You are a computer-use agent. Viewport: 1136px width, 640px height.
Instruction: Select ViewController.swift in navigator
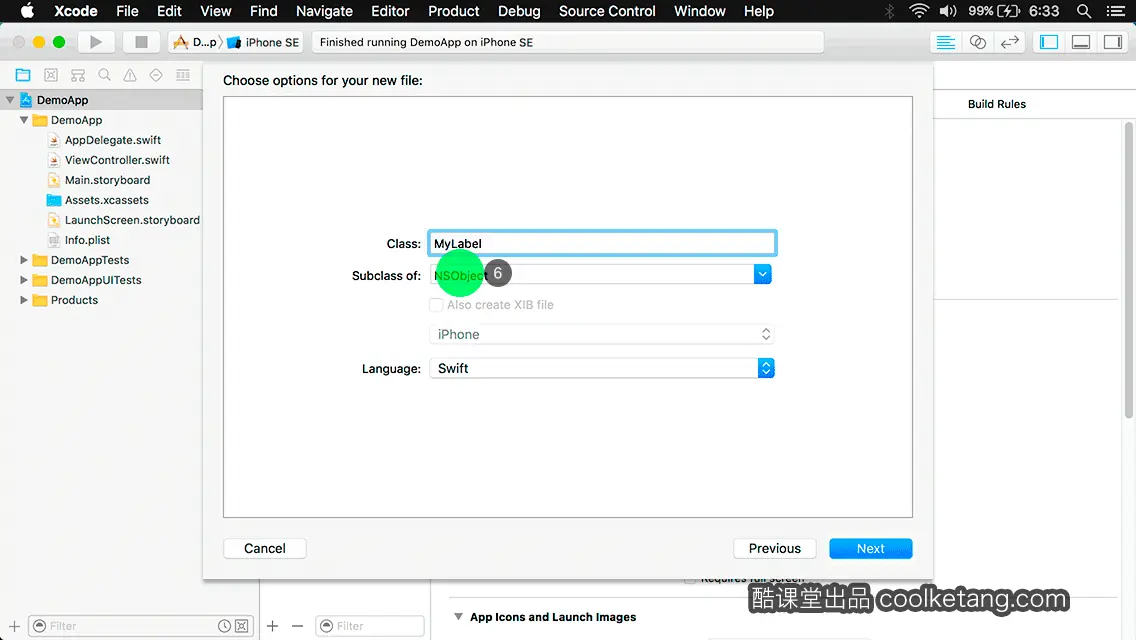(117, 159)
